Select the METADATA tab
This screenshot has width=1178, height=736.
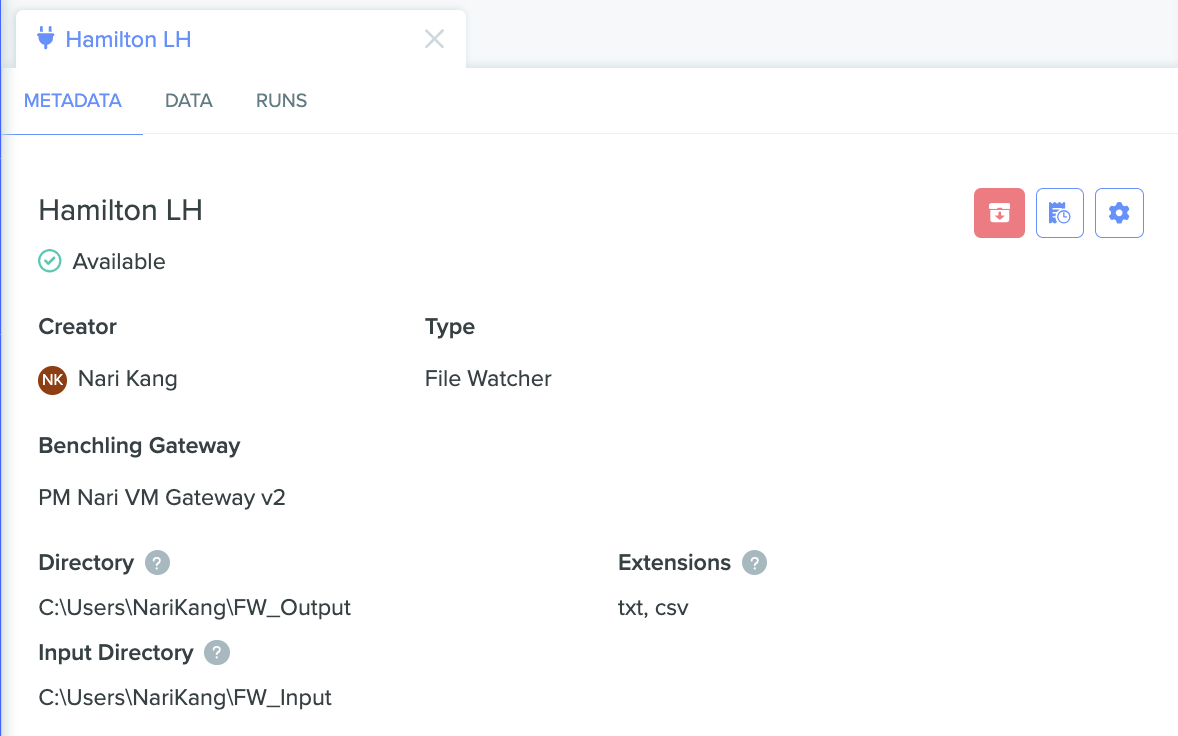[73, 101]
